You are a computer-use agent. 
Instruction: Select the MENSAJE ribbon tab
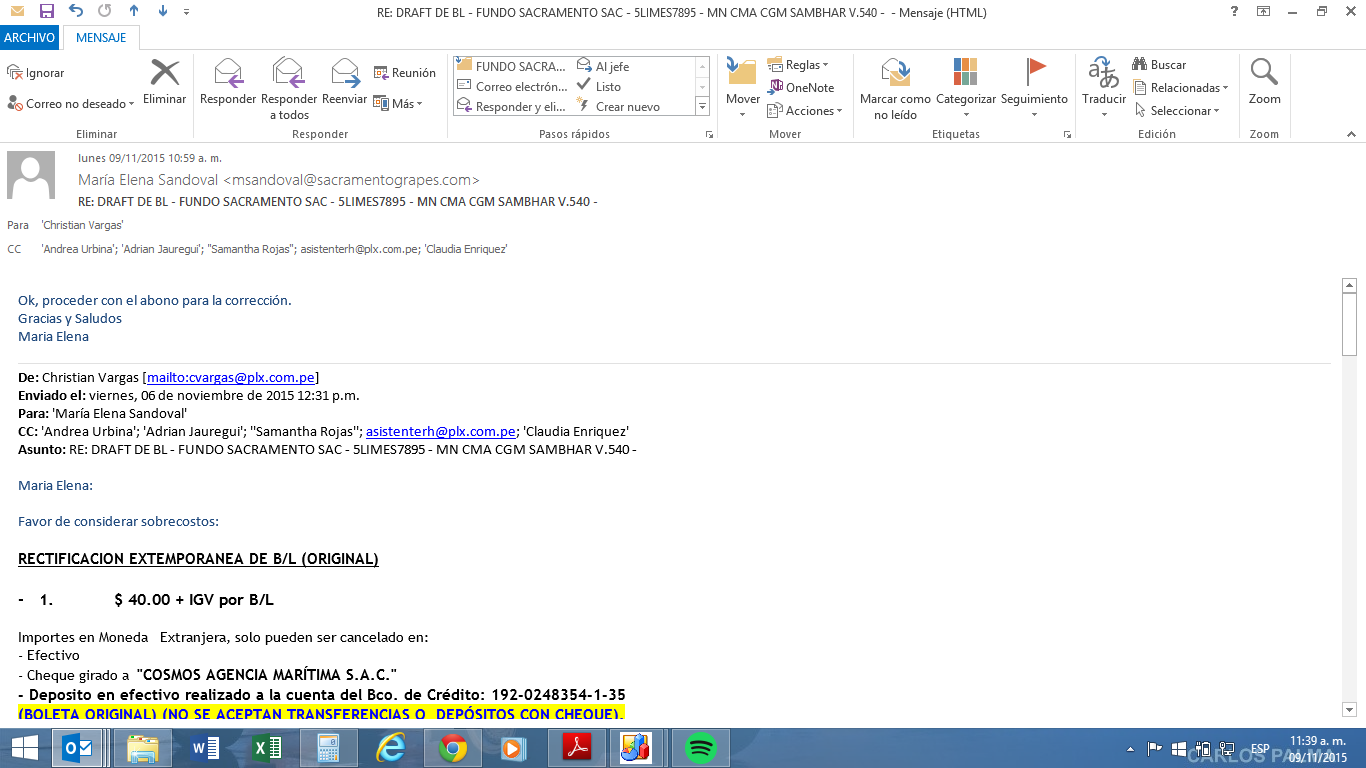tap(101, 38)
